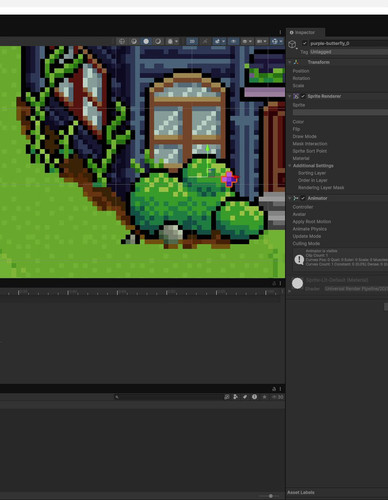The height and width of the screenshot is (500, 388).
Task: Open the Scene view more-options menu
Action: pos(280,32)
